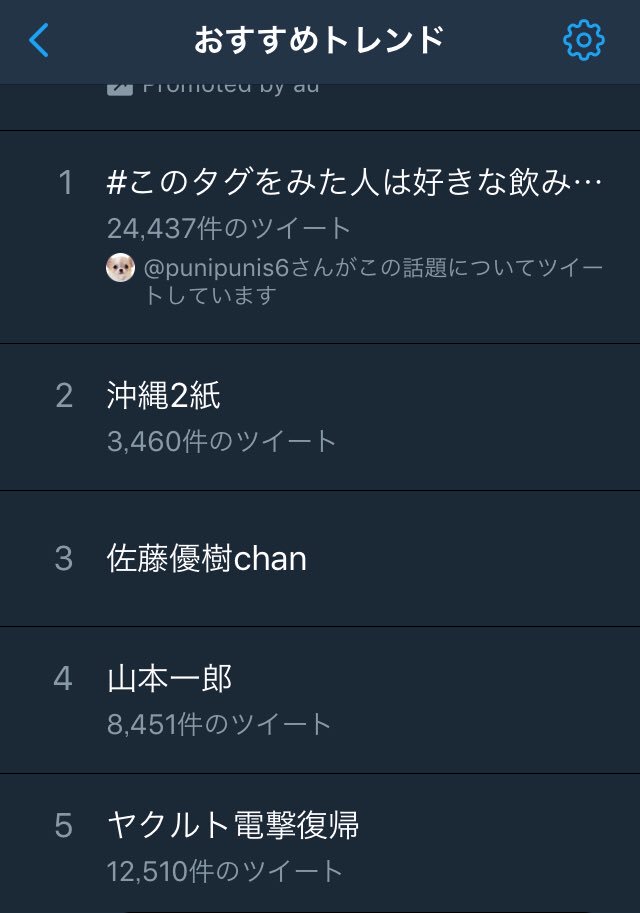Tap the rank number 1
The image size is (640, 913).
tap(65, 183)
